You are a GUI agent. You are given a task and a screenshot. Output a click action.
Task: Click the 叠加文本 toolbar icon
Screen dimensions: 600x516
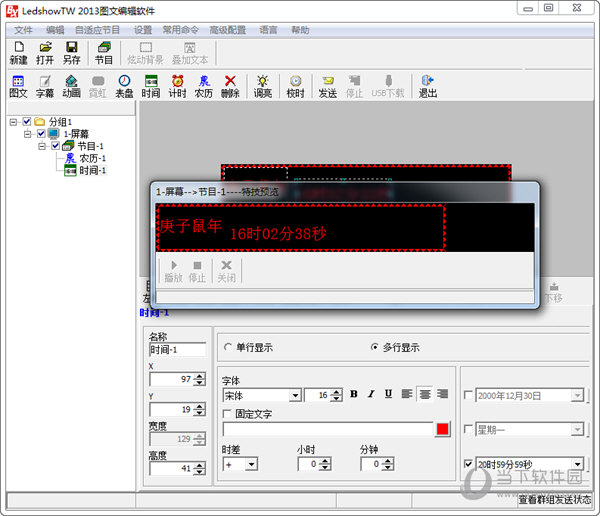190,53
